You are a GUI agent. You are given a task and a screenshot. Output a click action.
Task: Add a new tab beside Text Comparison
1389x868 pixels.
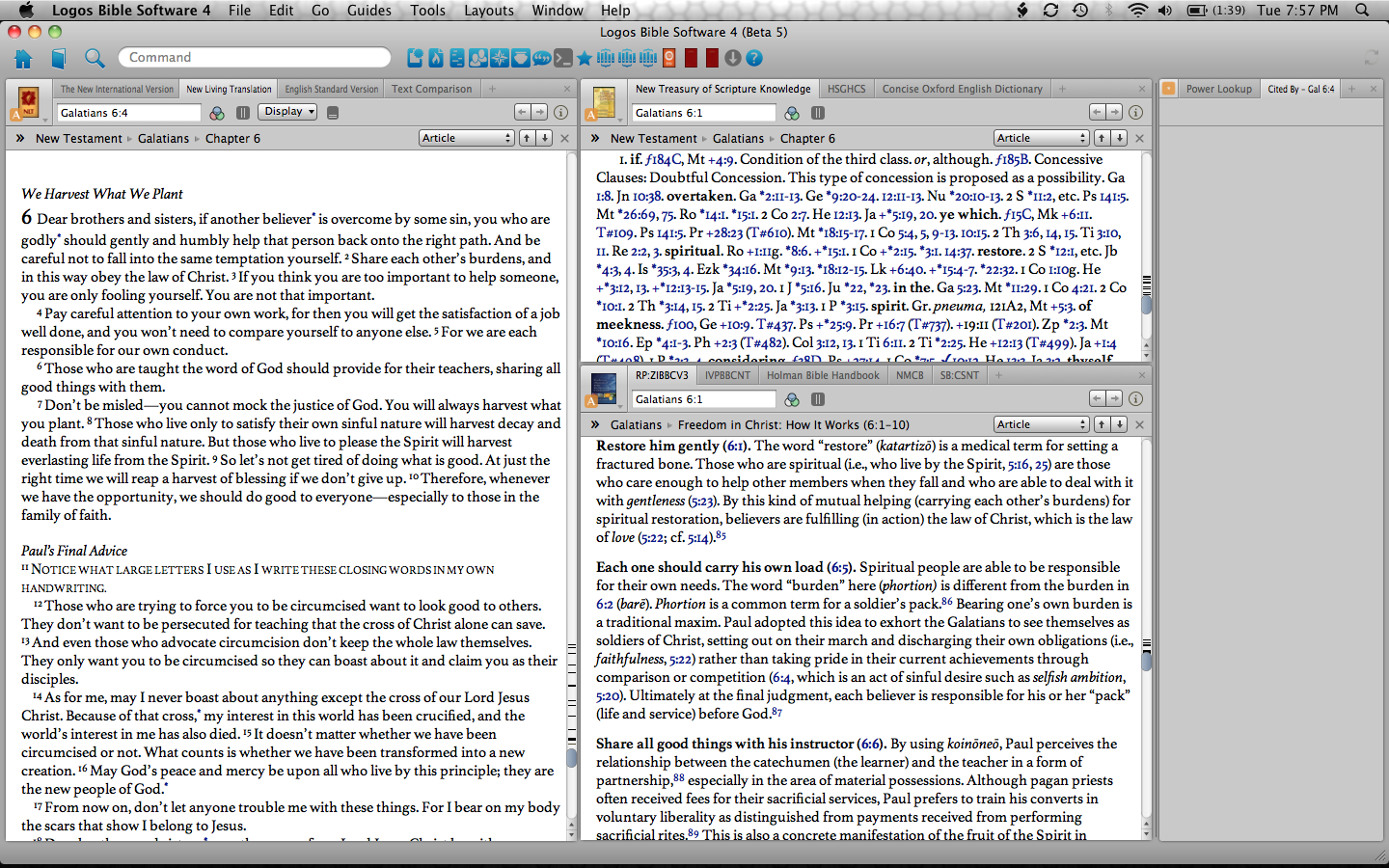(492, 89)
